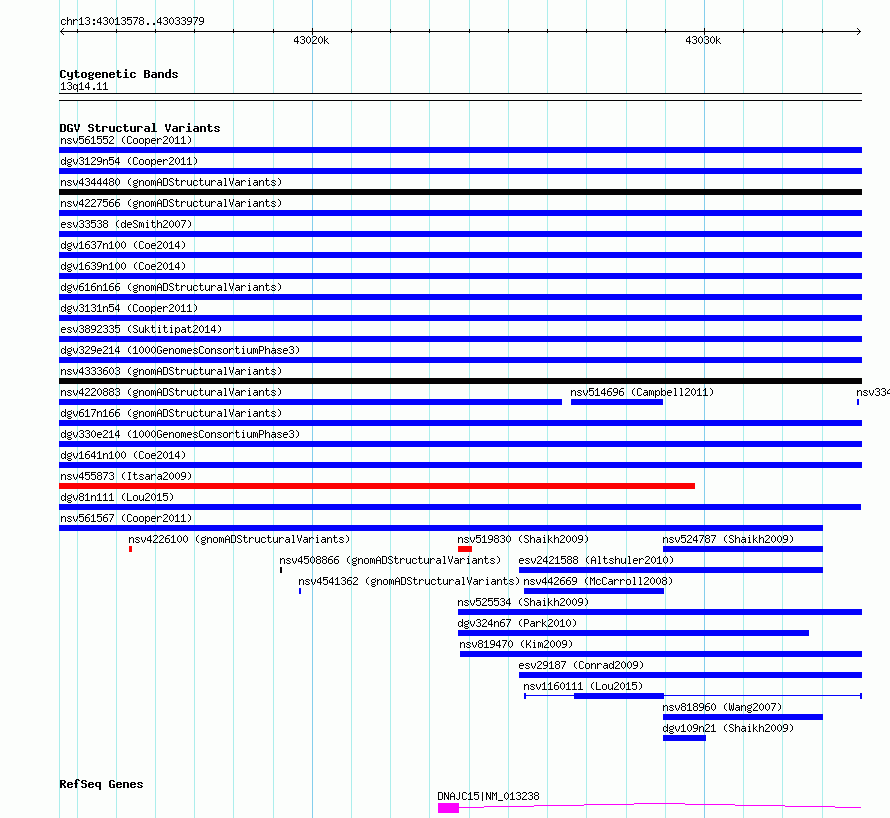
Task: Select the black nsv4508866 marker
Action: click(x=281, y=570)
